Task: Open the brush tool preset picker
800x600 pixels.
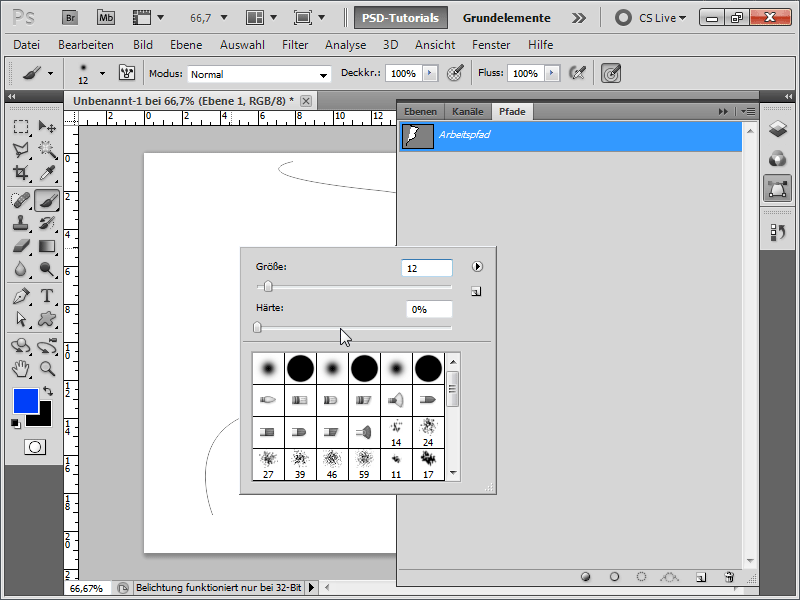Action: point(37,73)
